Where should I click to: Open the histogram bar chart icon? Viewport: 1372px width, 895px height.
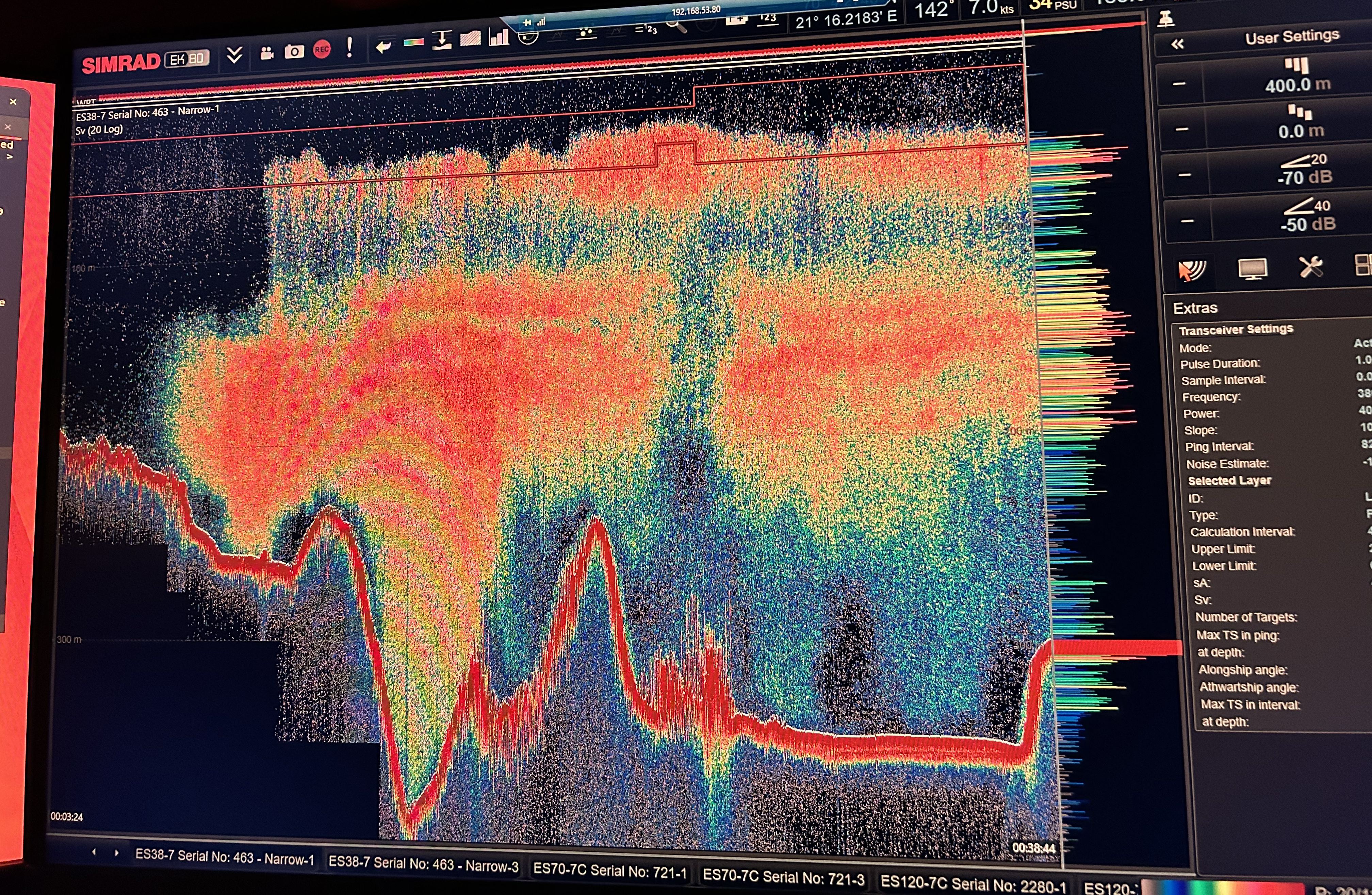(499, 37)
